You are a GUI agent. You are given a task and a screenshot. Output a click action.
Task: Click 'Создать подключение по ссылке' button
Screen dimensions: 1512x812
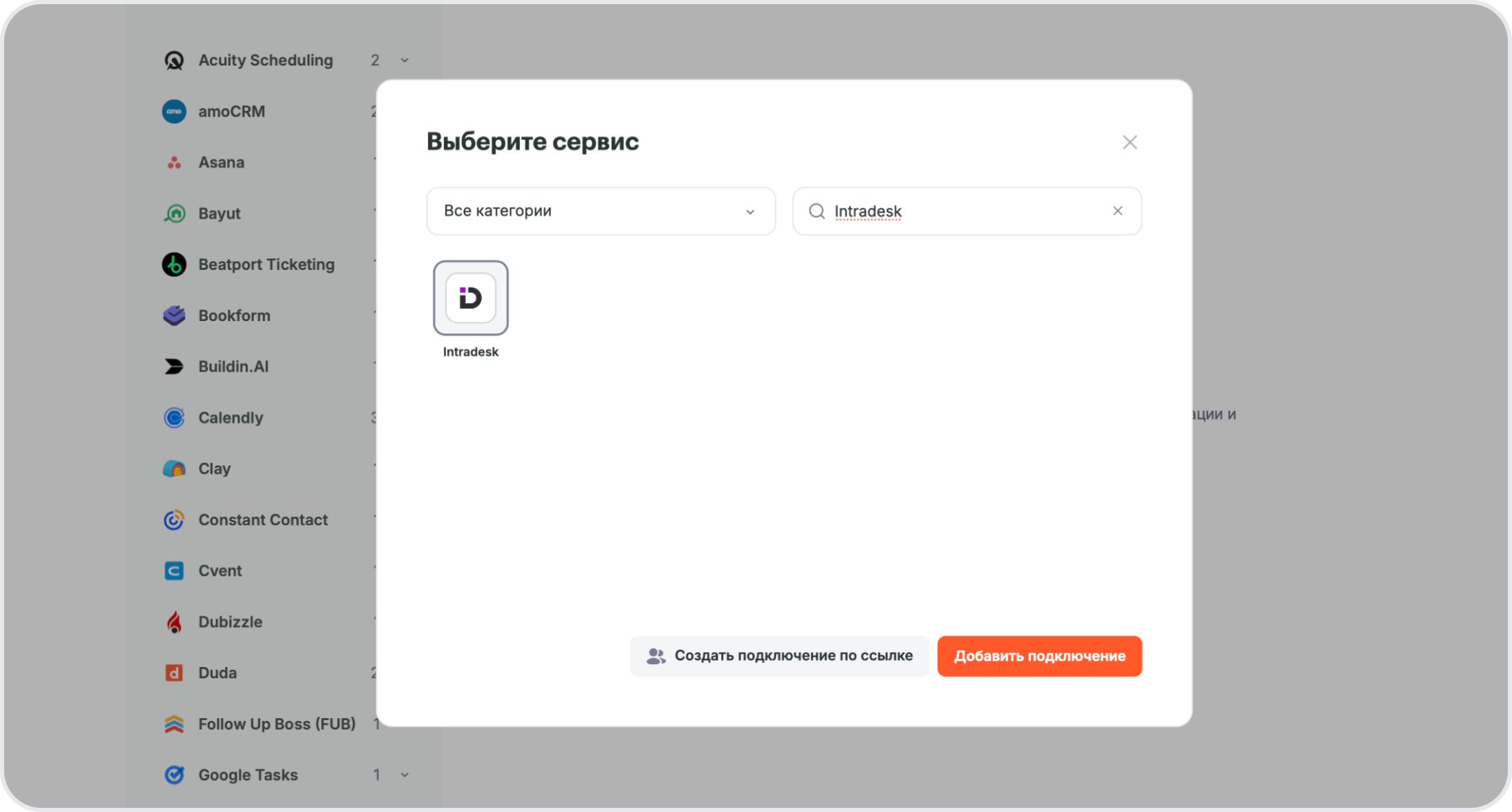tap(779, 656)
